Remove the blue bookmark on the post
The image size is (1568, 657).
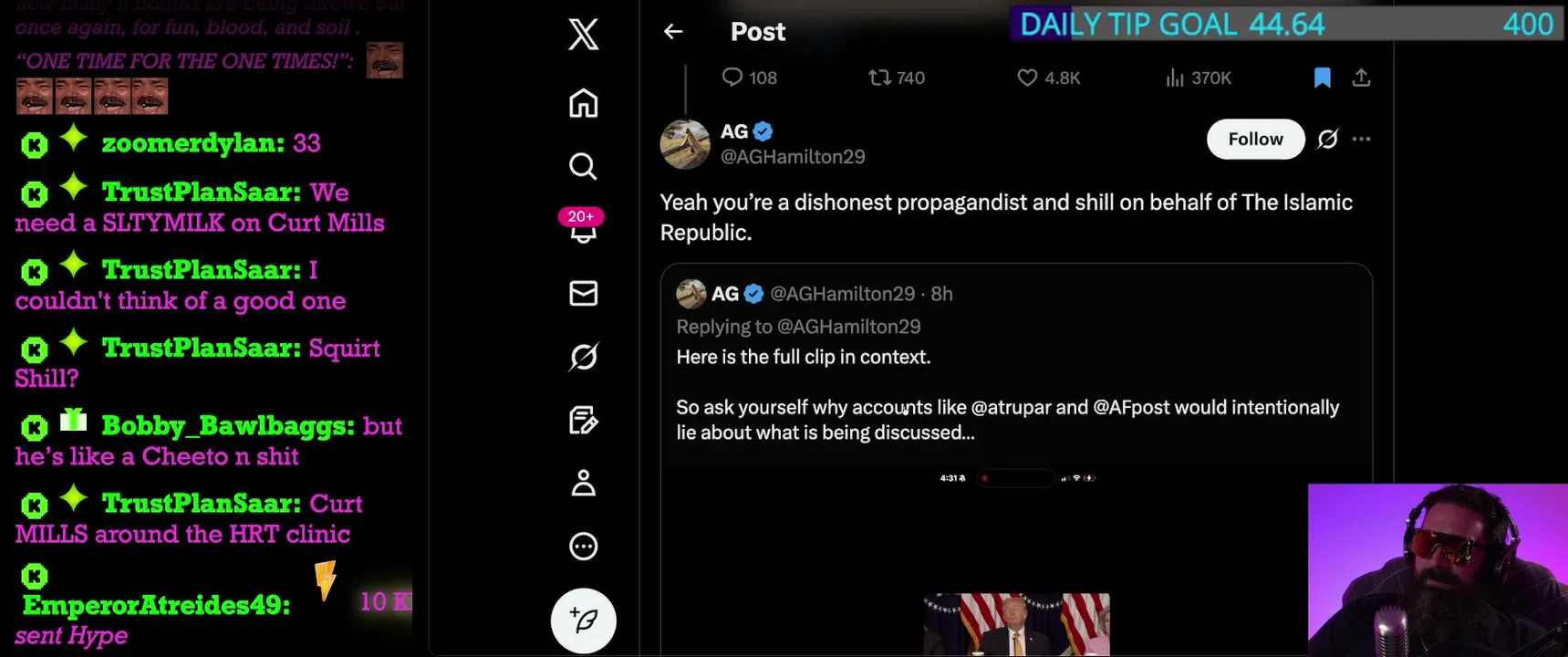[1323, 78]
